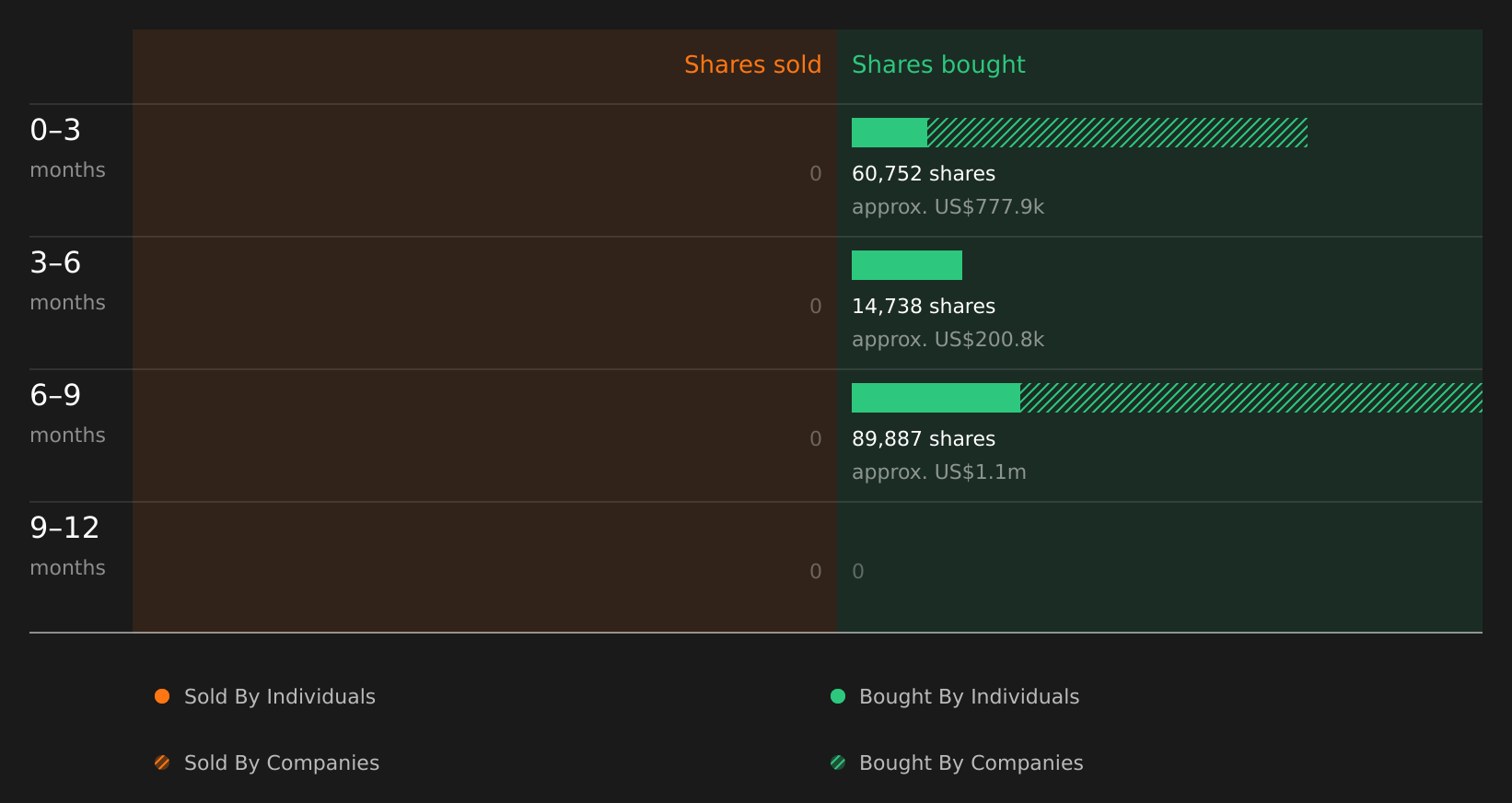Click the shares sold 0 in 6–9 months row
The image size is (1512, 803).
coord(815,439)
